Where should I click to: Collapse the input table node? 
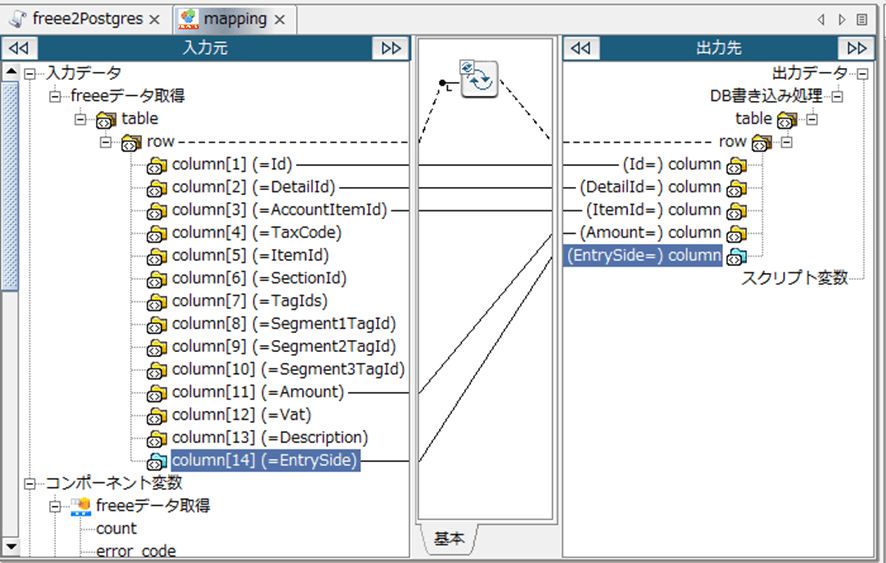pos(80,119)
